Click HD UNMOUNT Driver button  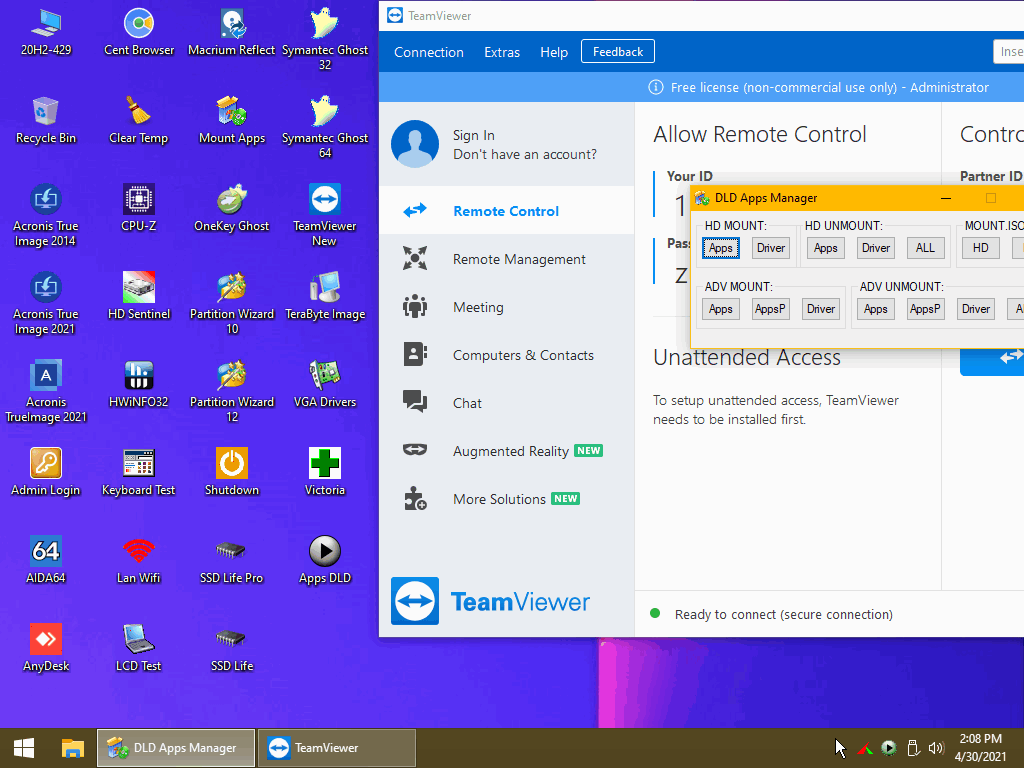[x=876, y=248]
